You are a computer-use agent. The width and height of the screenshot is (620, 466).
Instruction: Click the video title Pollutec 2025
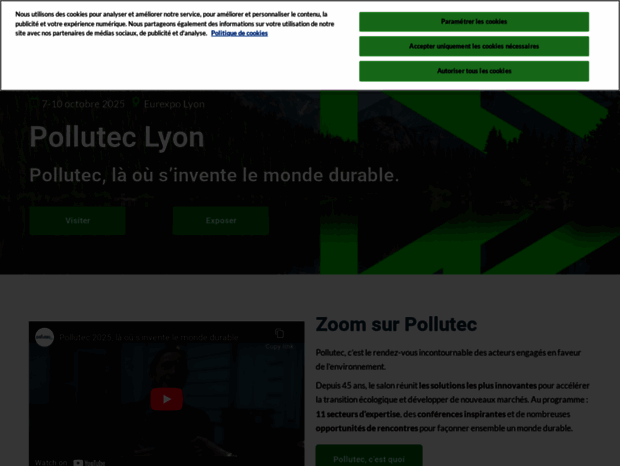(x=149, y=337)
